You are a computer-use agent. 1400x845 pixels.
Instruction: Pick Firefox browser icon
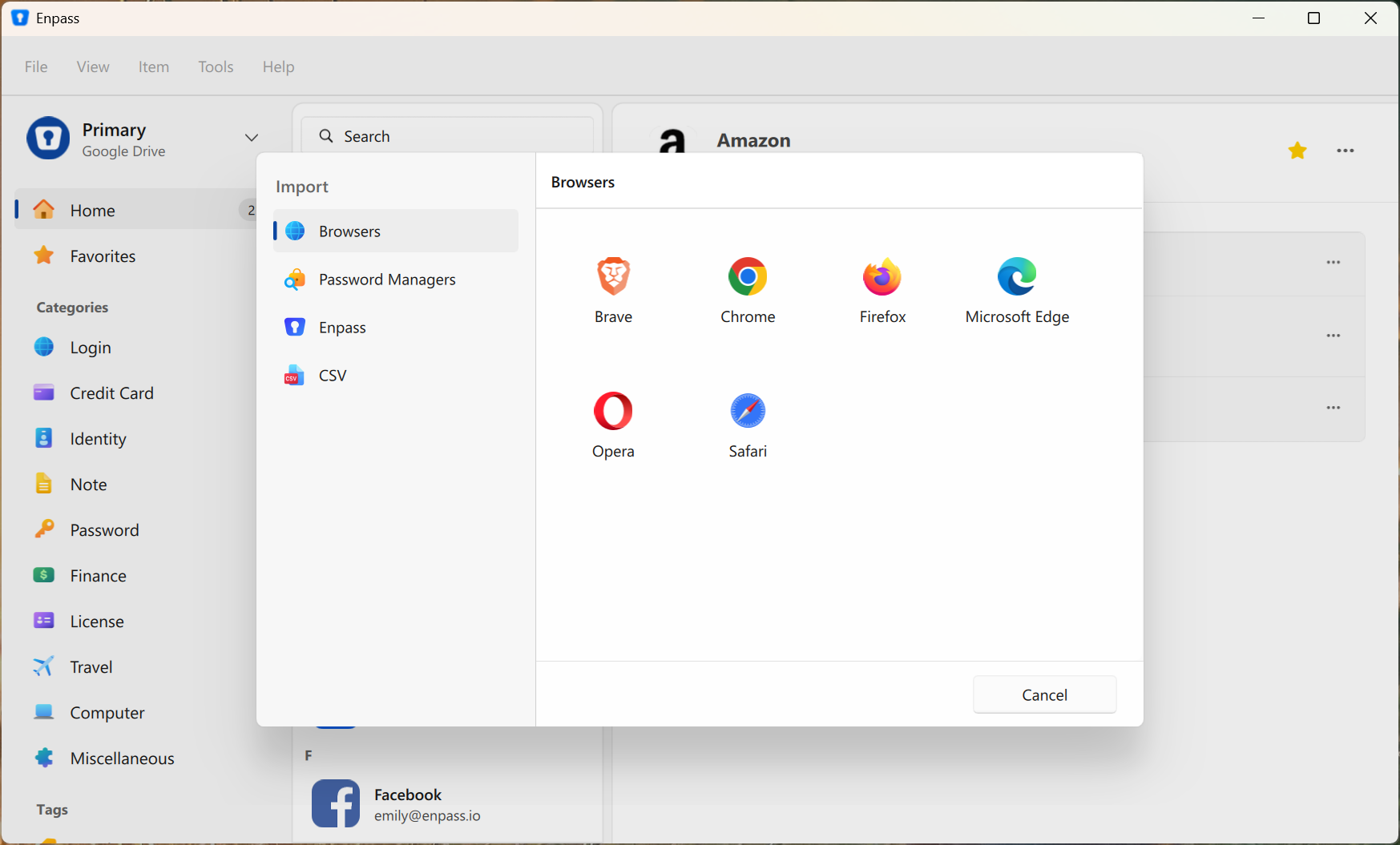(882, 277)
